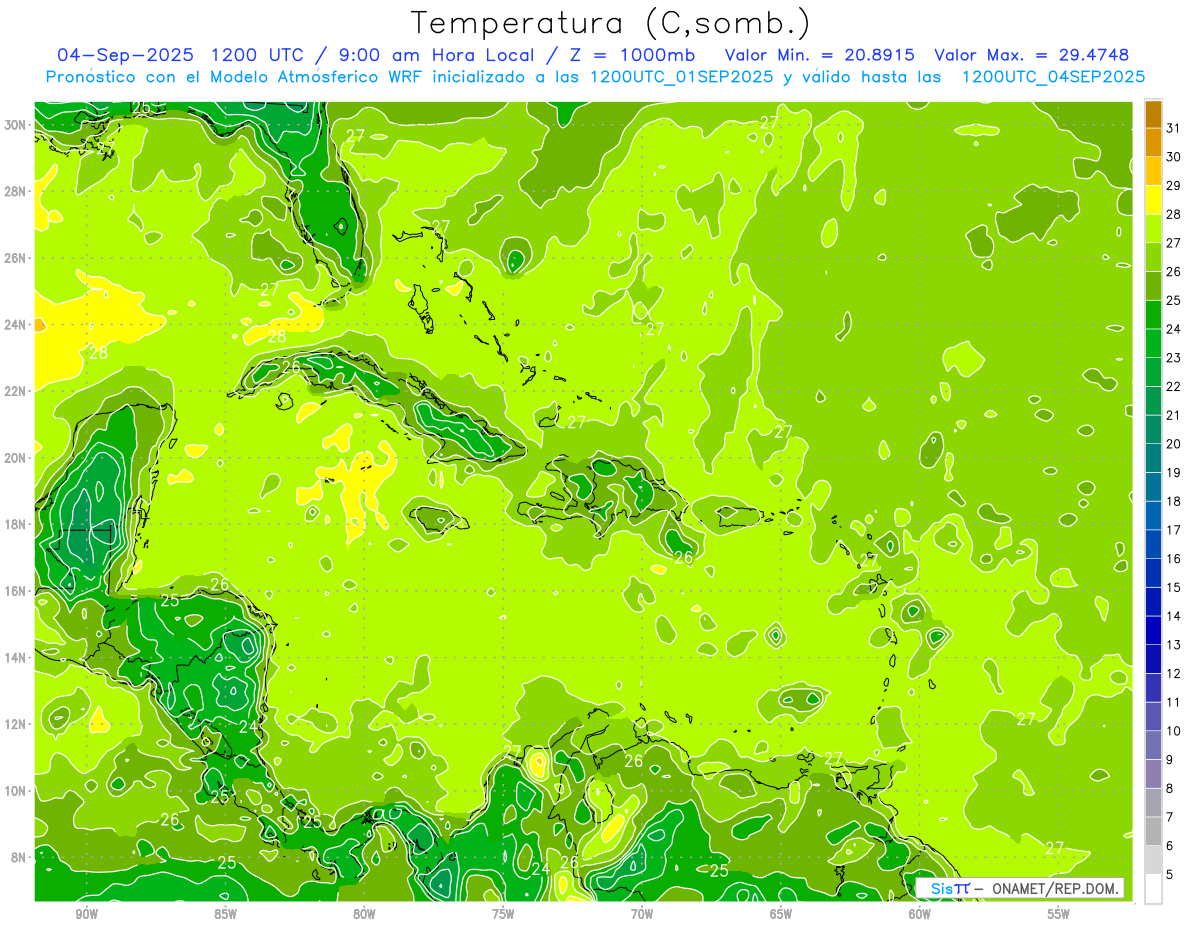Click the 55W longitude axis label
The image size is (1200, 927).
click(1059, 914)
